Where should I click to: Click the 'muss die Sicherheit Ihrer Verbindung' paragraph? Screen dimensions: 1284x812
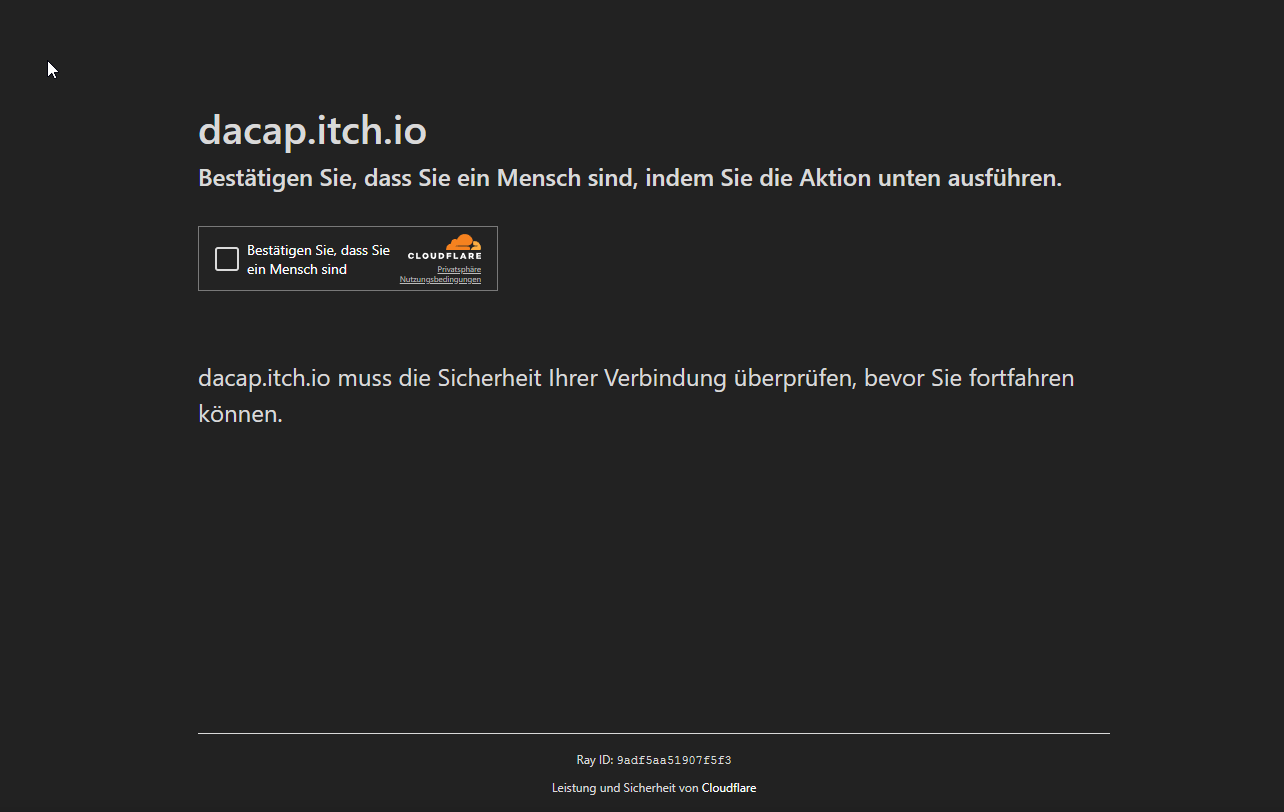(636, 396)
